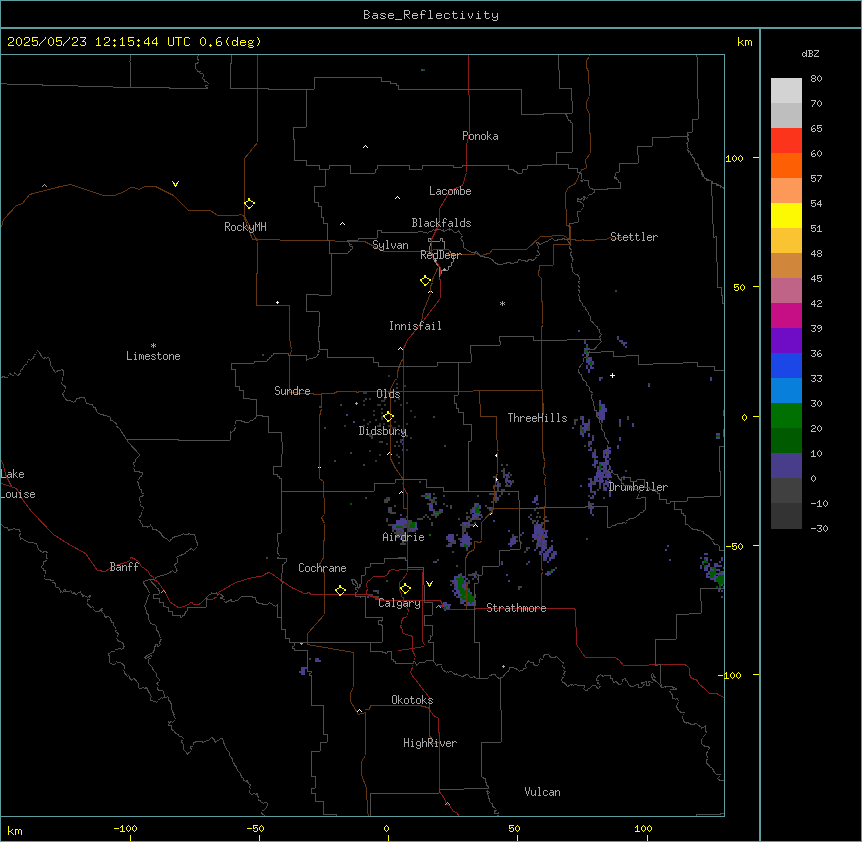Click the Didsbury label
Image resolution: width=862 pixels, height=842 pixels.
(x=383, y=431)
